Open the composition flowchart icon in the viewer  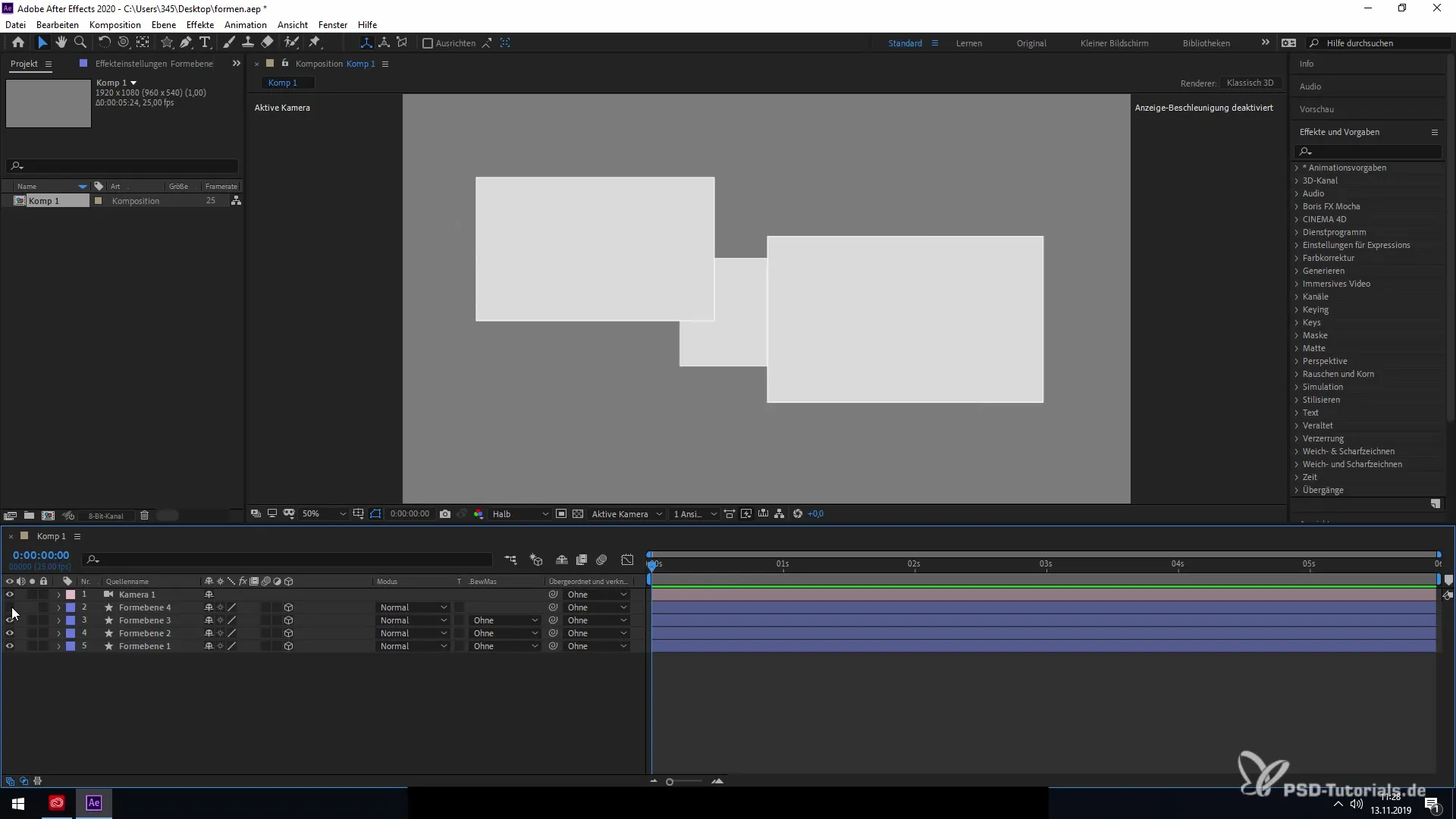[x=780, y=514]
